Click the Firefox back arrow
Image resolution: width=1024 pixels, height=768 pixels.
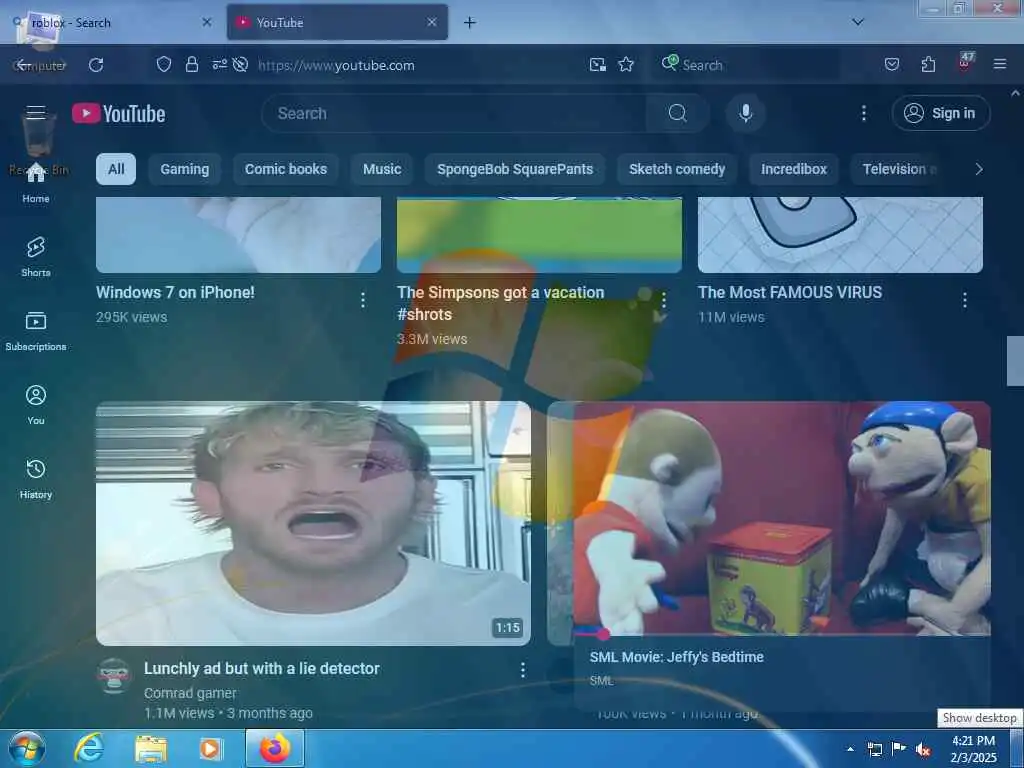[23, 65]
